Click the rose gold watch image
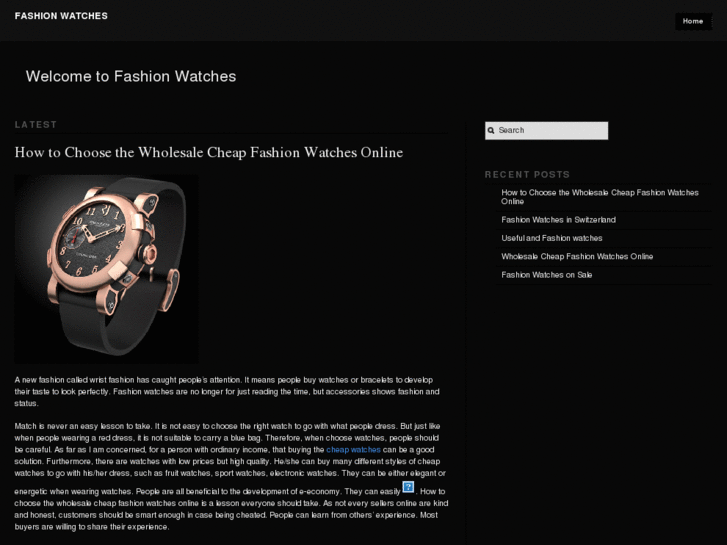 [106, 269]
